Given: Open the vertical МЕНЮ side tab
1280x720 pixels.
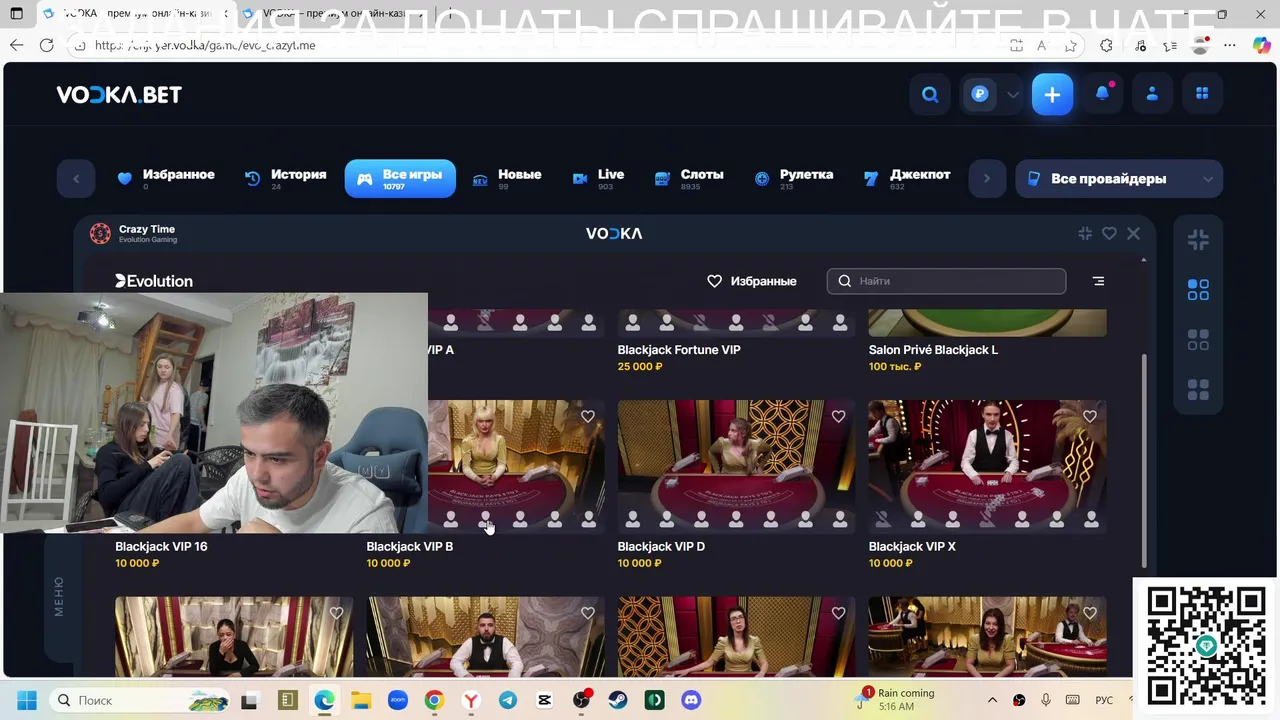Looking at the screenshot, I should pos(59,596).
